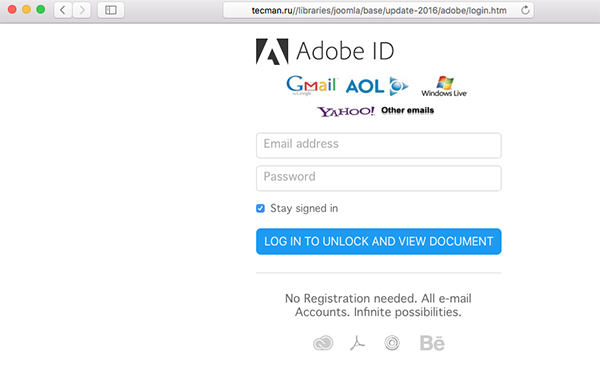Focus the Password field
Image resolution: width=600 pixels, height=376 pixels.
(x=378, y=178)
